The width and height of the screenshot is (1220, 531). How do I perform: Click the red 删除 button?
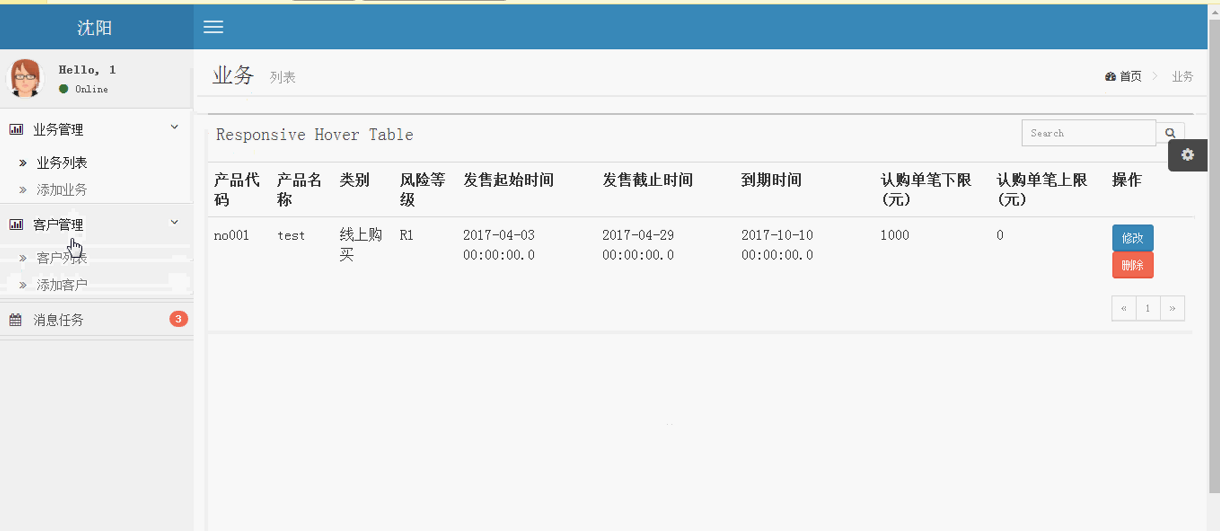1133,265
